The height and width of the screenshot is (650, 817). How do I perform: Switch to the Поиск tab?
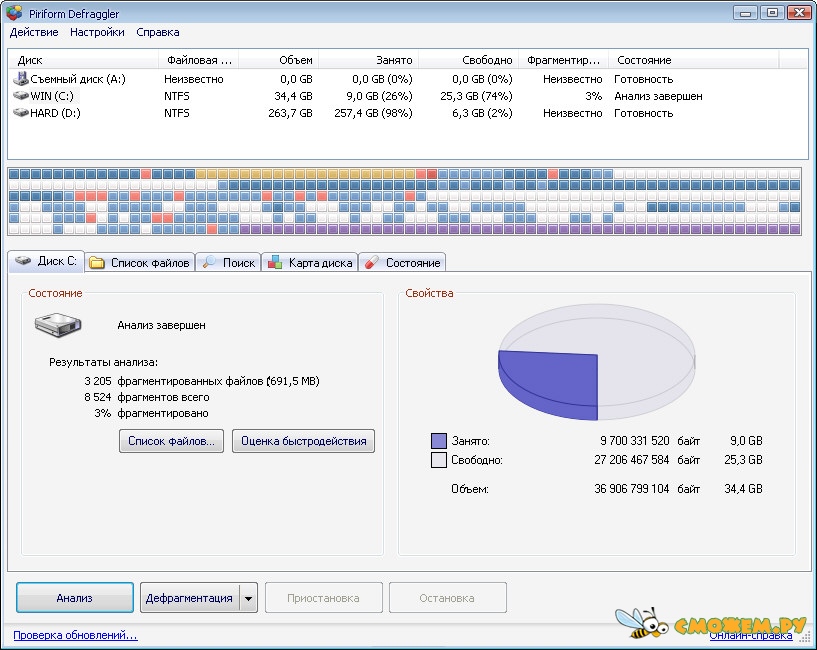(x=229, y=263)
